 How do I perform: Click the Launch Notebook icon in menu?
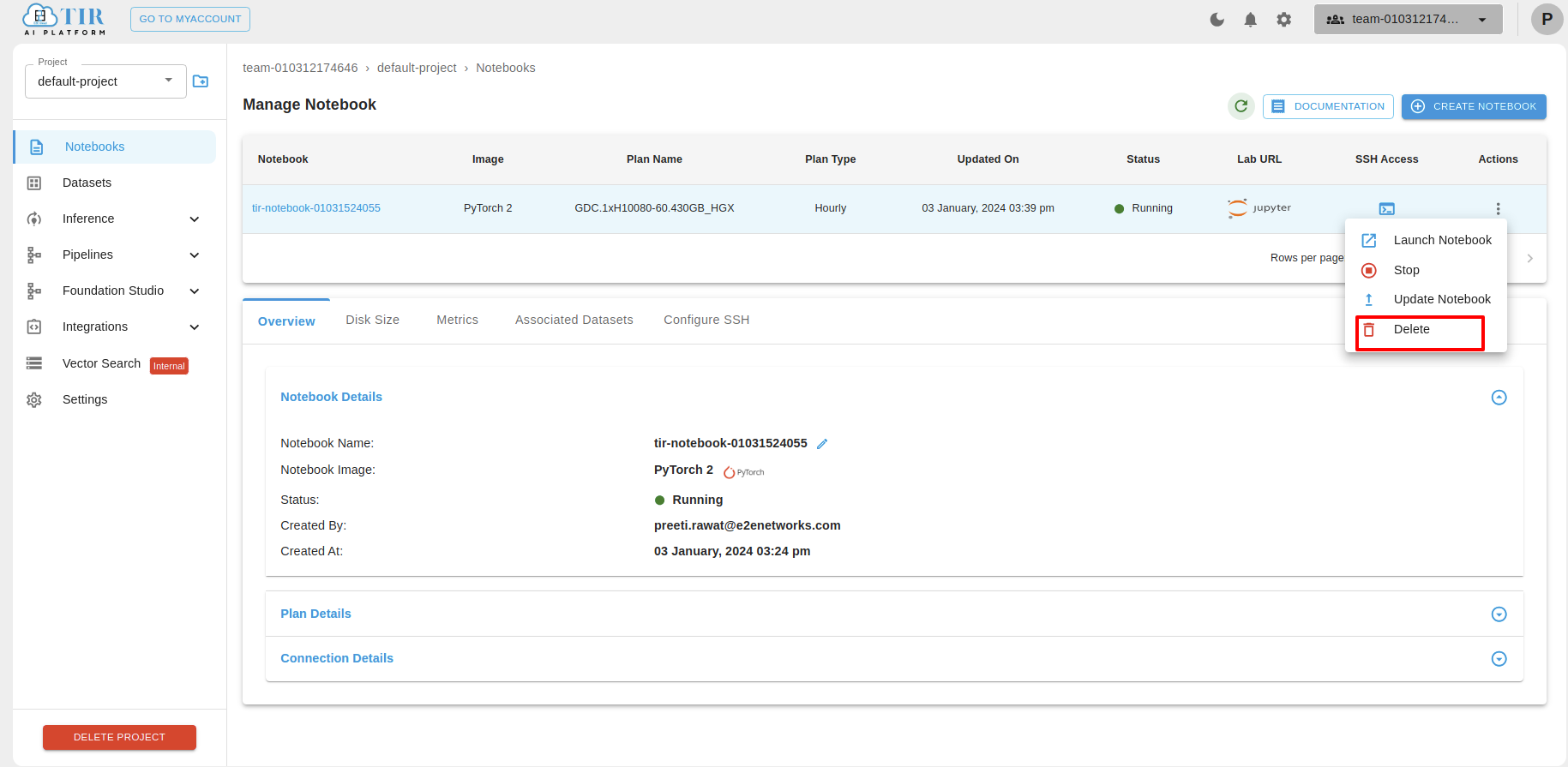click(1369, 240)
